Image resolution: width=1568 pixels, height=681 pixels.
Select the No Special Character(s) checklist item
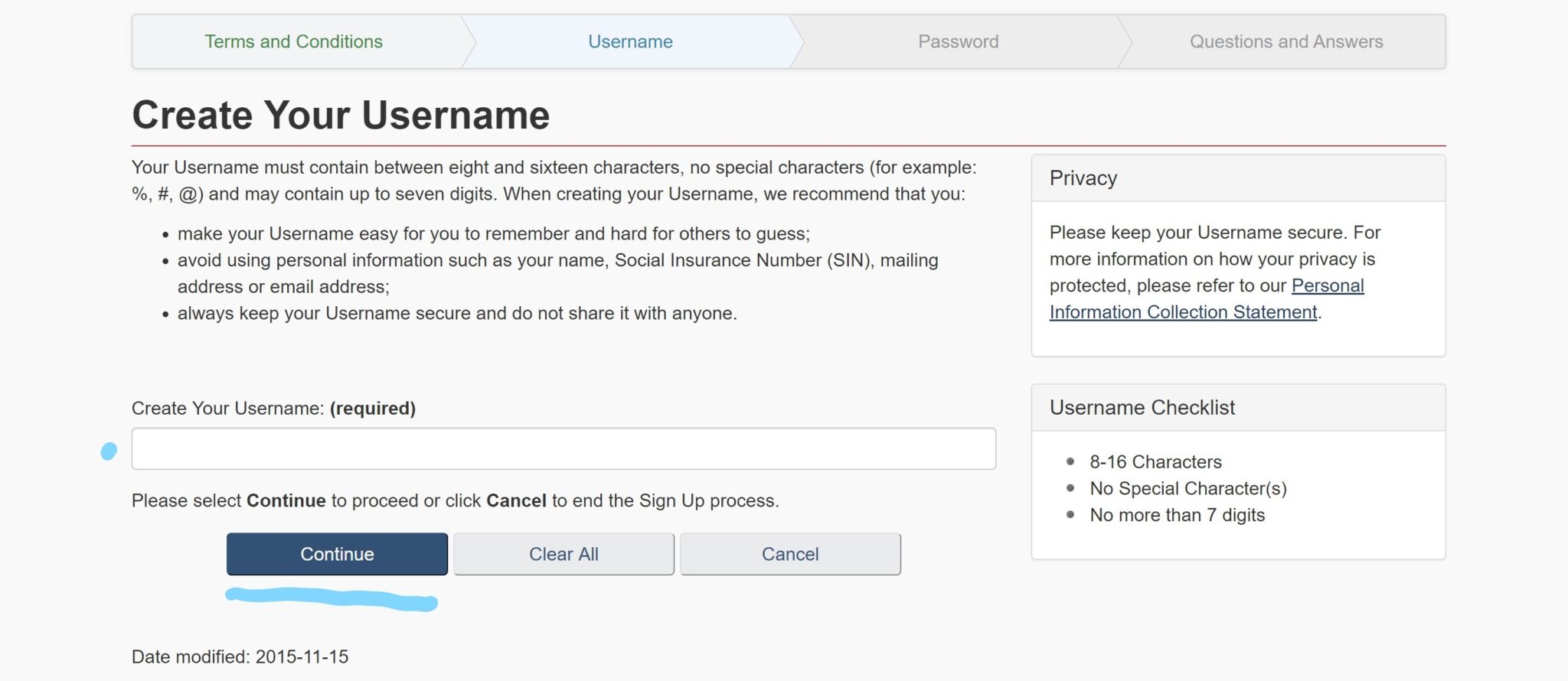point(1187,488)
